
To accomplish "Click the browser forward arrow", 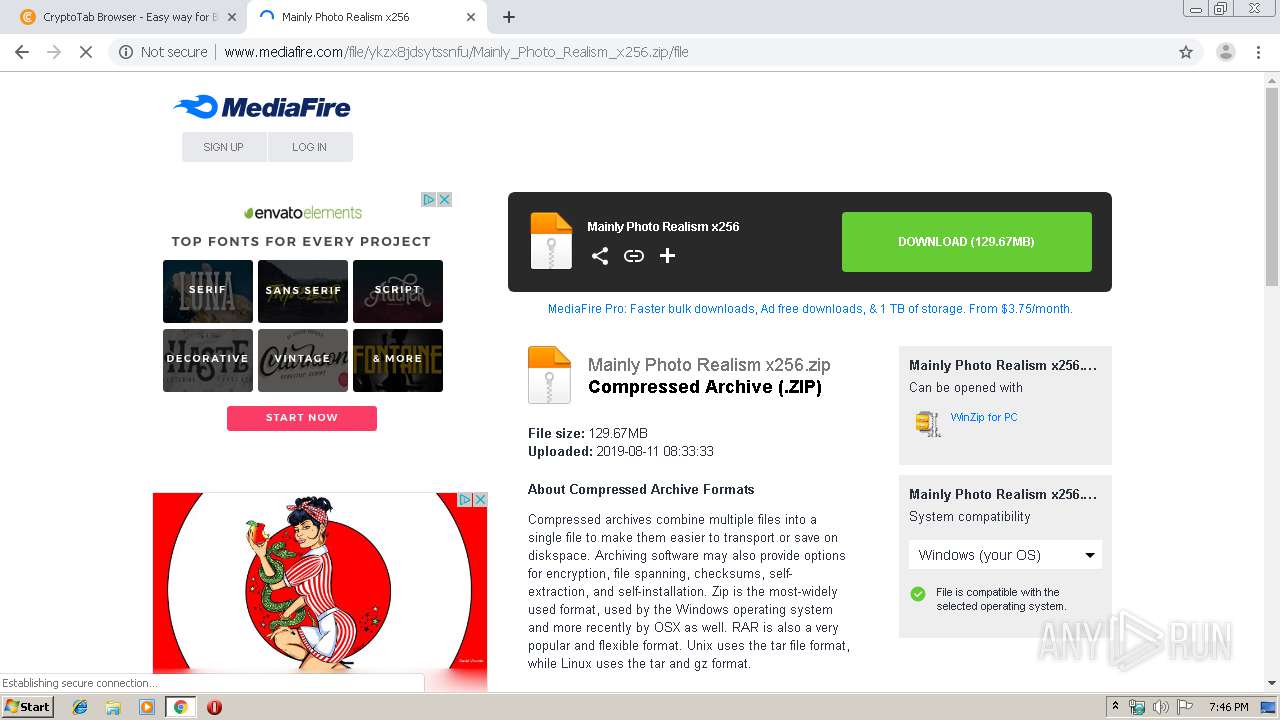I will pos(54,52).
